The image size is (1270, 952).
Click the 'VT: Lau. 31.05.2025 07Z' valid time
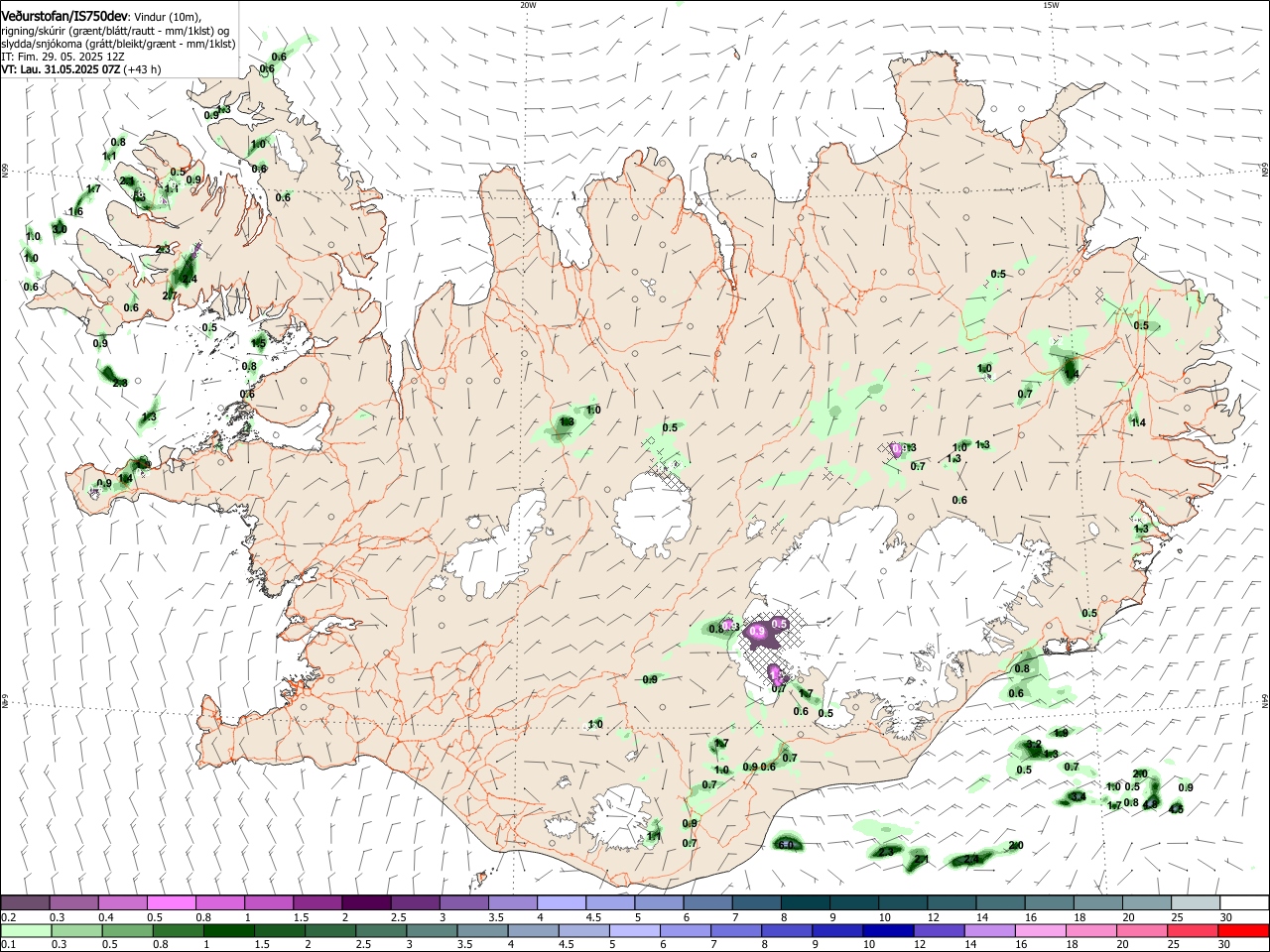[61, 69]
